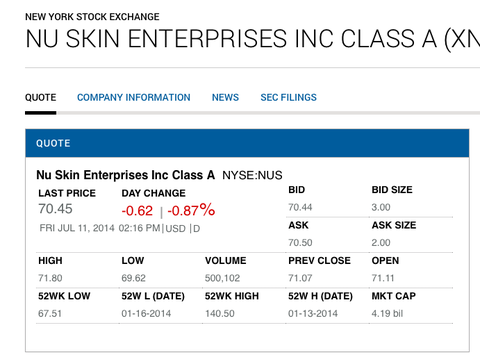Click the previous close value 71.07
This screenshot has height=364, width=480.
pos(300,278)
